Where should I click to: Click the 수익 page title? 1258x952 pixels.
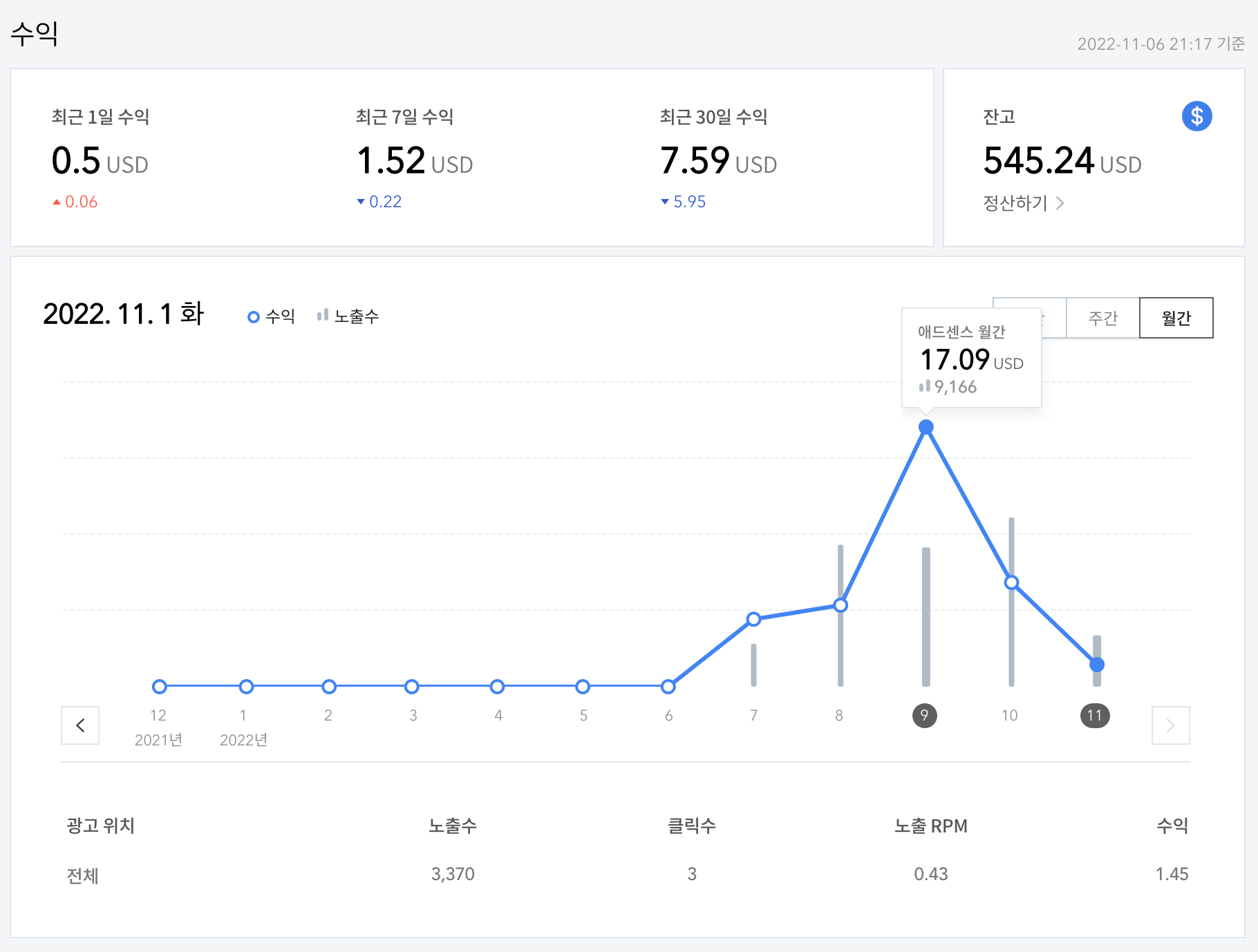pyautogui.click(x=35, y=33)
